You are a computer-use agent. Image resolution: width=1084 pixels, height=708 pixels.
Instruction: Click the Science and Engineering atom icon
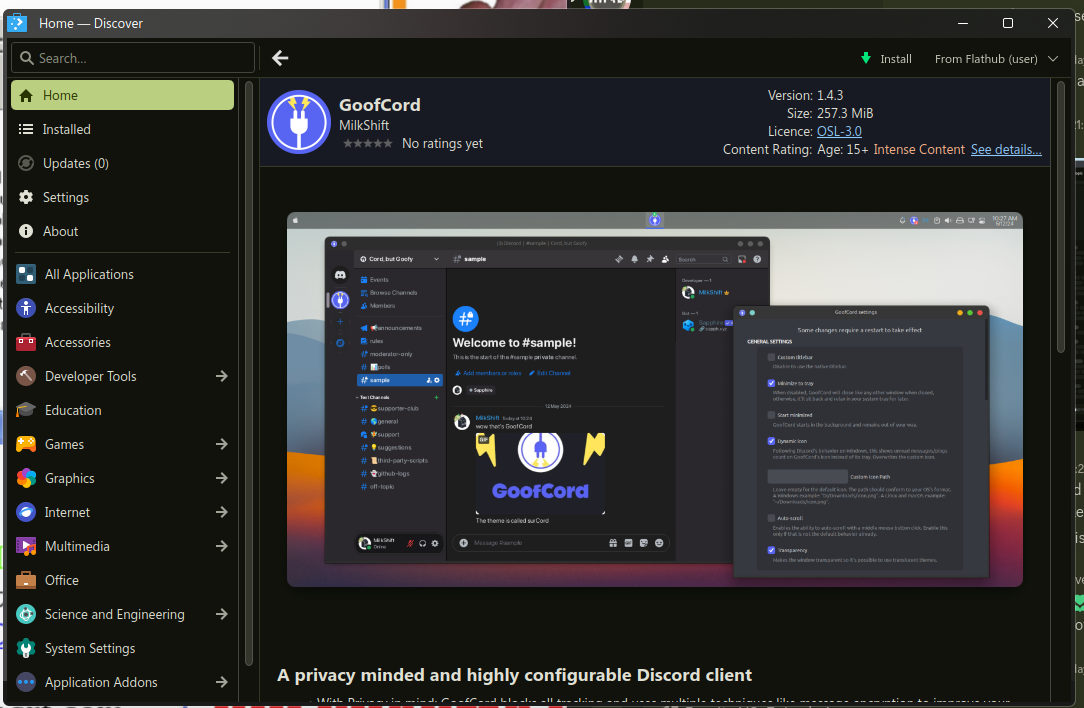26,614
